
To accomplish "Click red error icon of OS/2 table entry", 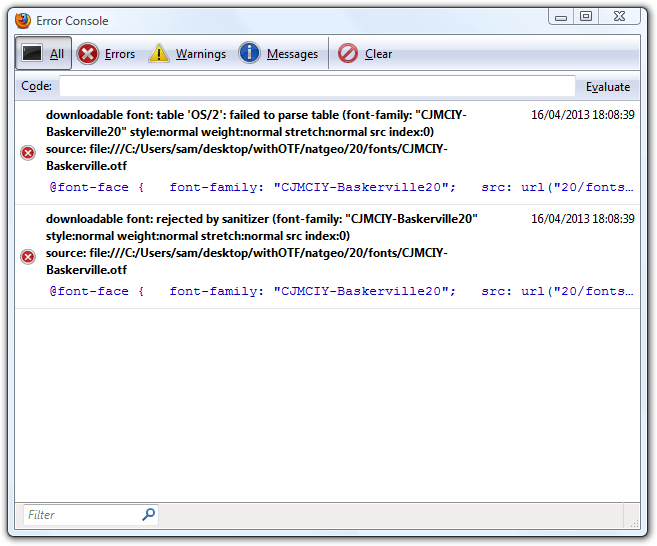I will coord(28,152).
